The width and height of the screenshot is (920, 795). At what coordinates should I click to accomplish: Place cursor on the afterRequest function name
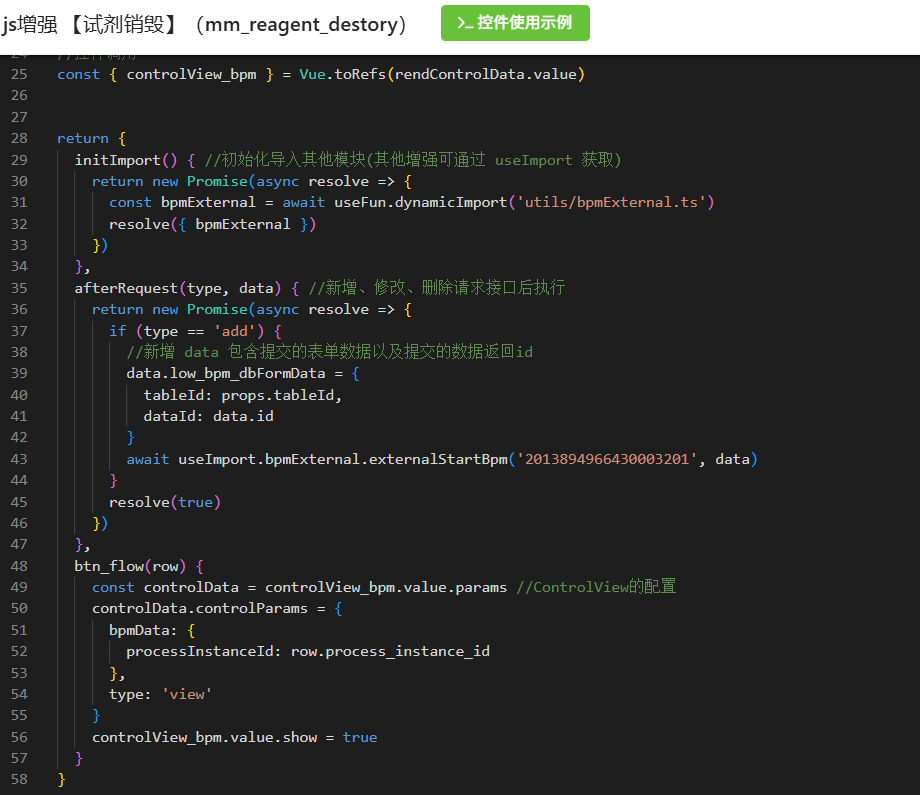[127, 288]
